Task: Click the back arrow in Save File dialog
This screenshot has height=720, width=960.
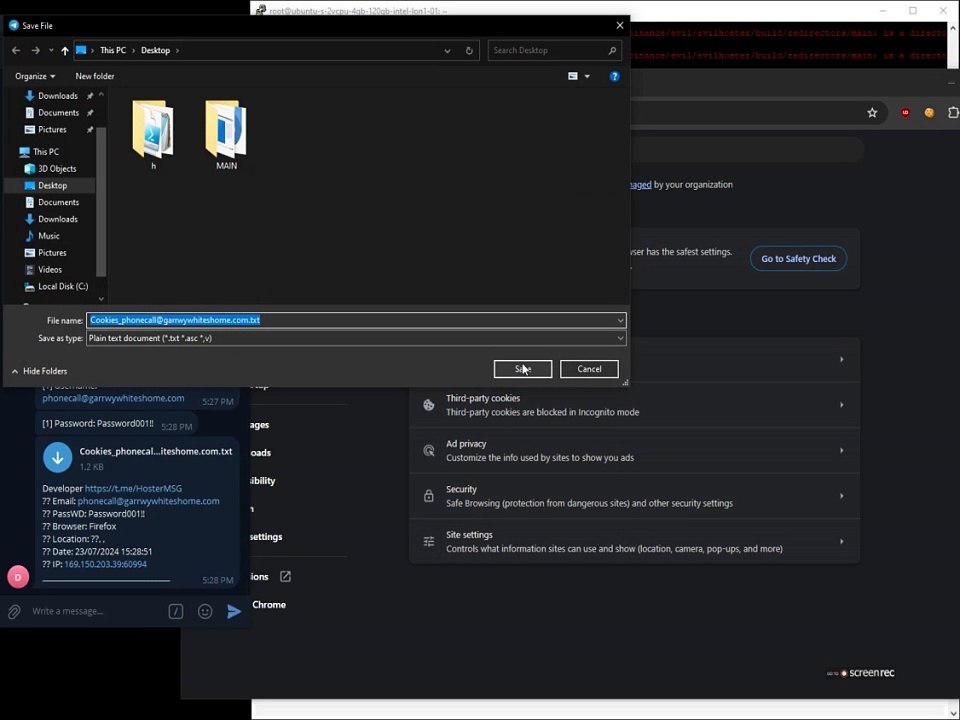Action: 16,50
